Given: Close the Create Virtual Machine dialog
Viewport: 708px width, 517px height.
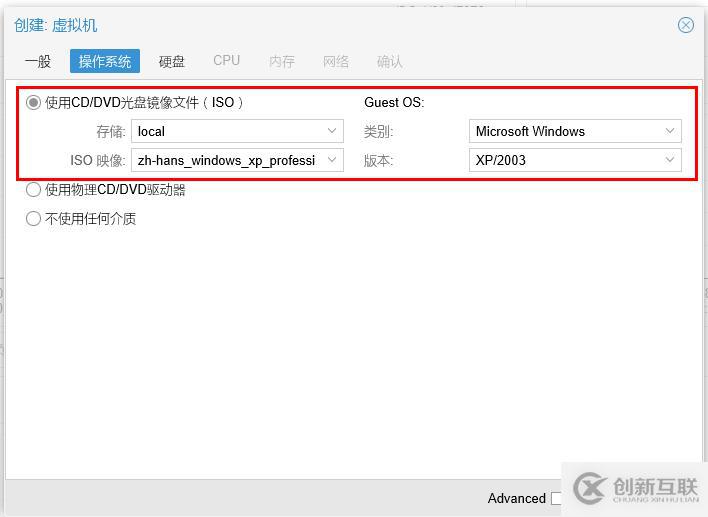Looking at the screenshot, I should [685, 25].
